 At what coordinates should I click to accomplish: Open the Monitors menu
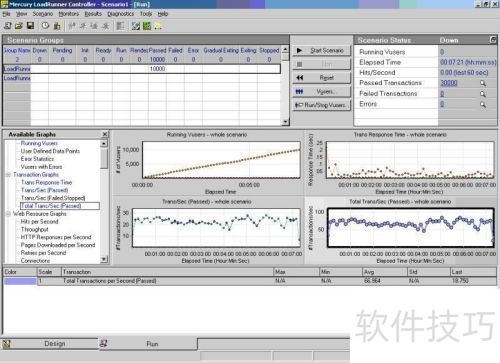[69, 14]
